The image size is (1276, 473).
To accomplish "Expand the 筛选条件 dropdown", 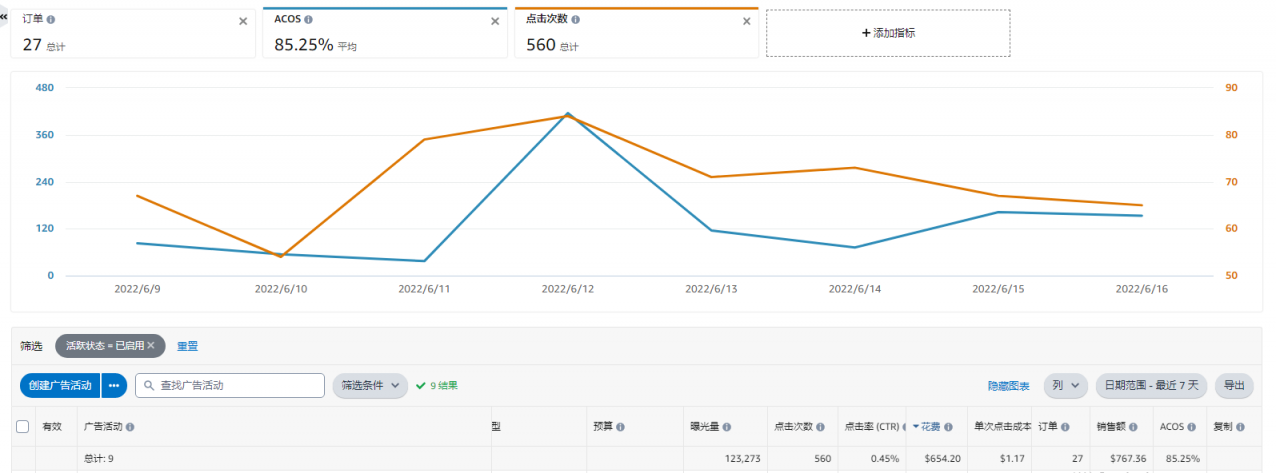I will (x=370, y=385).
